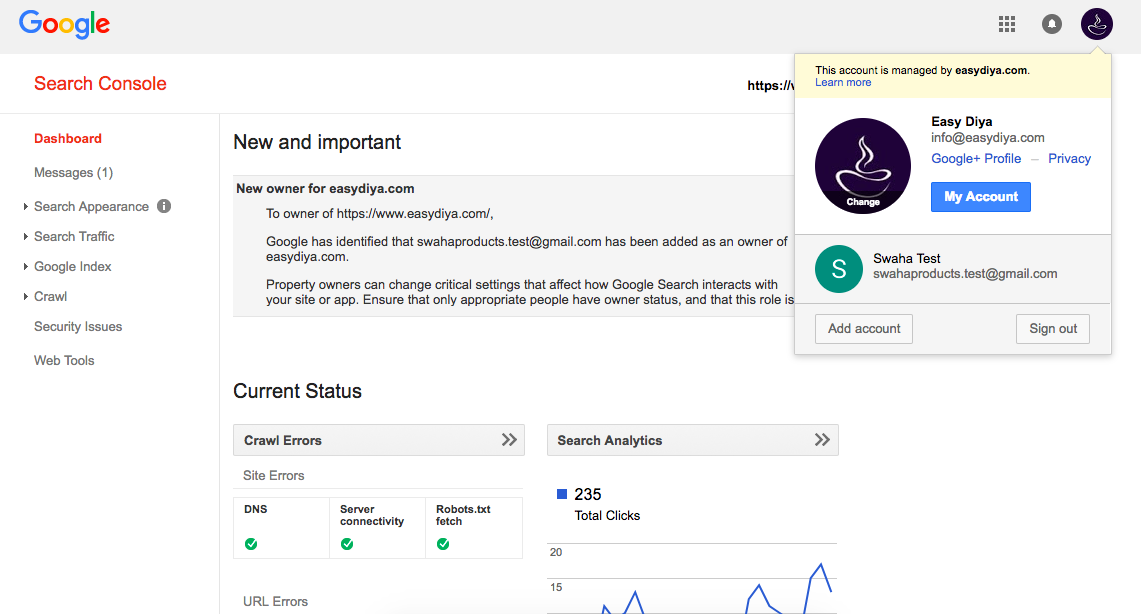Open the New owner for easydiya.com message
The height and width of the screenshot is (614, 1141).
(x=325, y=188)
